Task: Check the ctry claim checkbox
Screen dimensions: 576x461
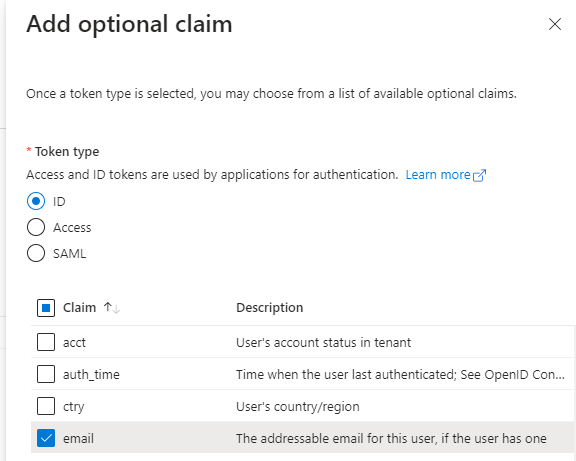Action: tap(46, 406)
